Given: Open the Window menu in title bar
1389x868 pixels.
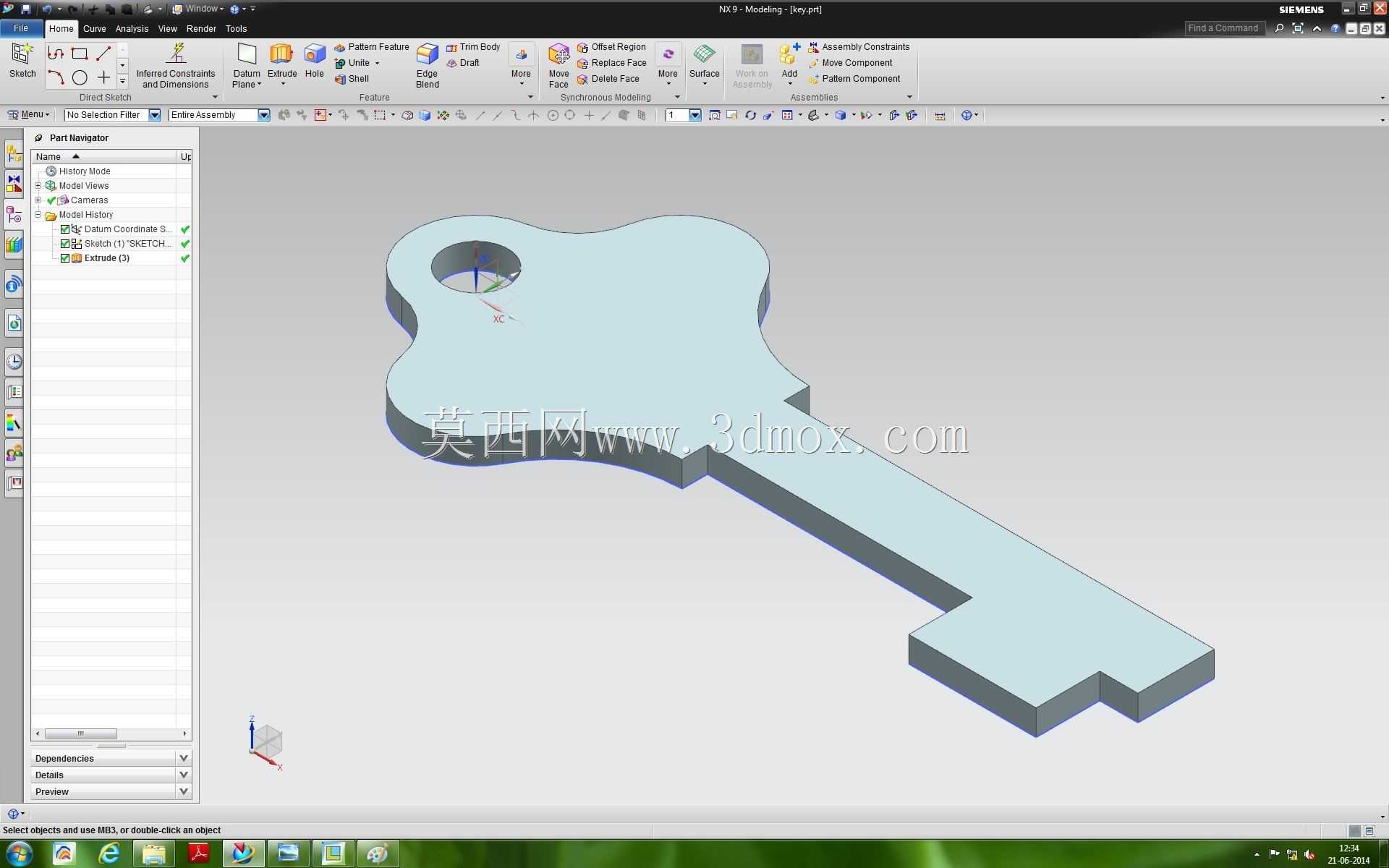Looking at the screenshot, I should 199,9.
